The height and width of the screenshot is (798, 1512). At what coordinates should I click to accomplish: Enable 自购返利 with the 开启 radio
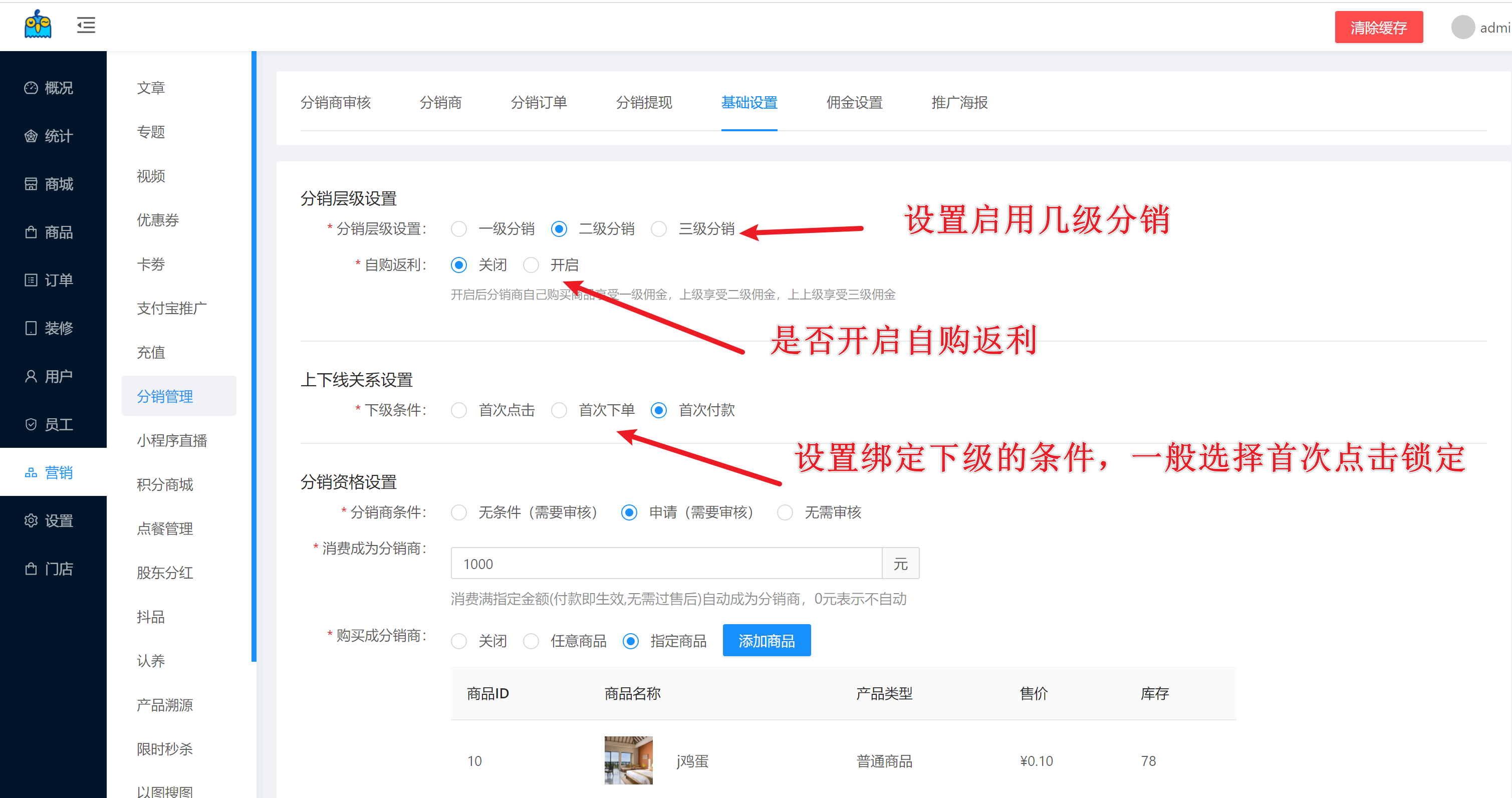(x=531, y=265)
